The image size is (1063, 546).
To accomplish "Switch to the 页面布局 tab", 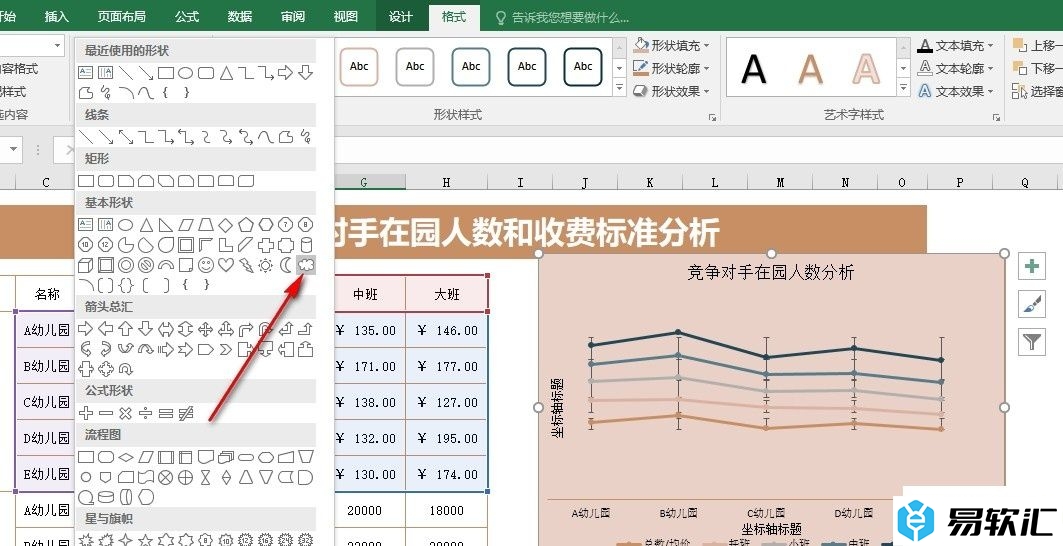I will [x=121, y=16].
